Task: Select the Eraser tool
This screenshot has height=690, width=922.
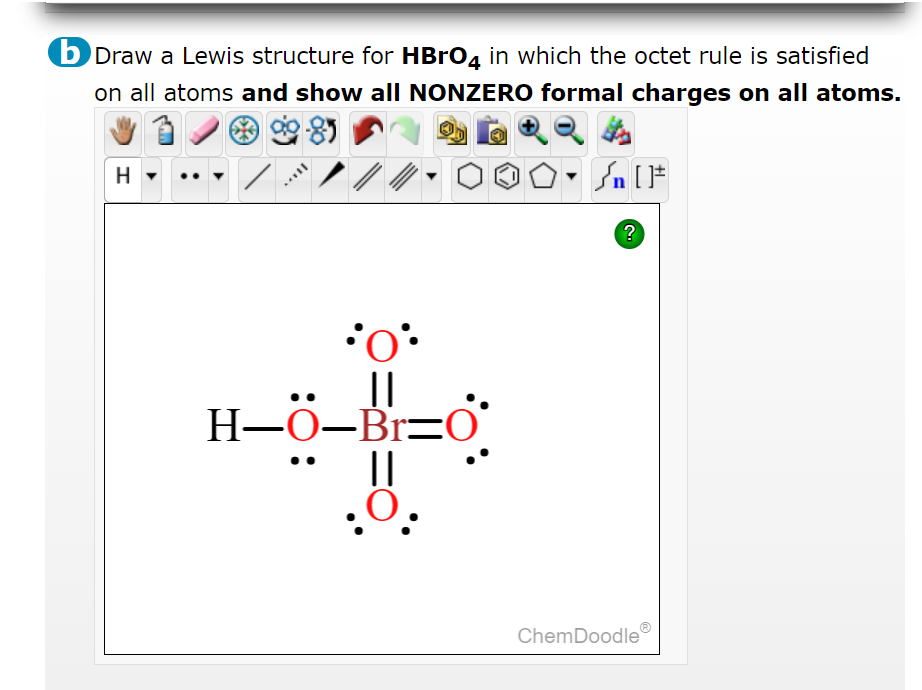Action: click(x=201, y=132)
